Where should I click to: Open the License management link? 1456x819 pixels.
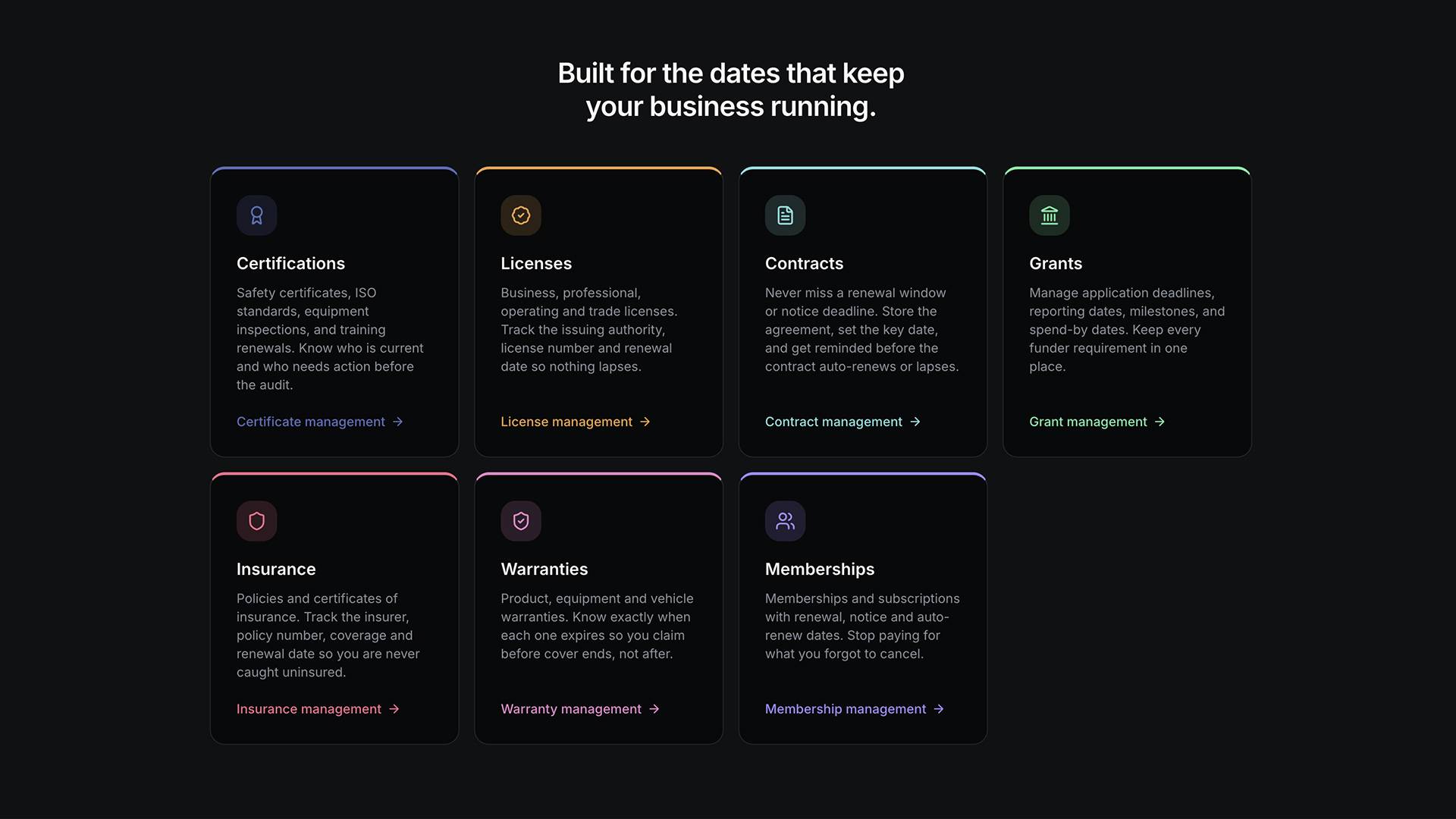pos(576,422)
